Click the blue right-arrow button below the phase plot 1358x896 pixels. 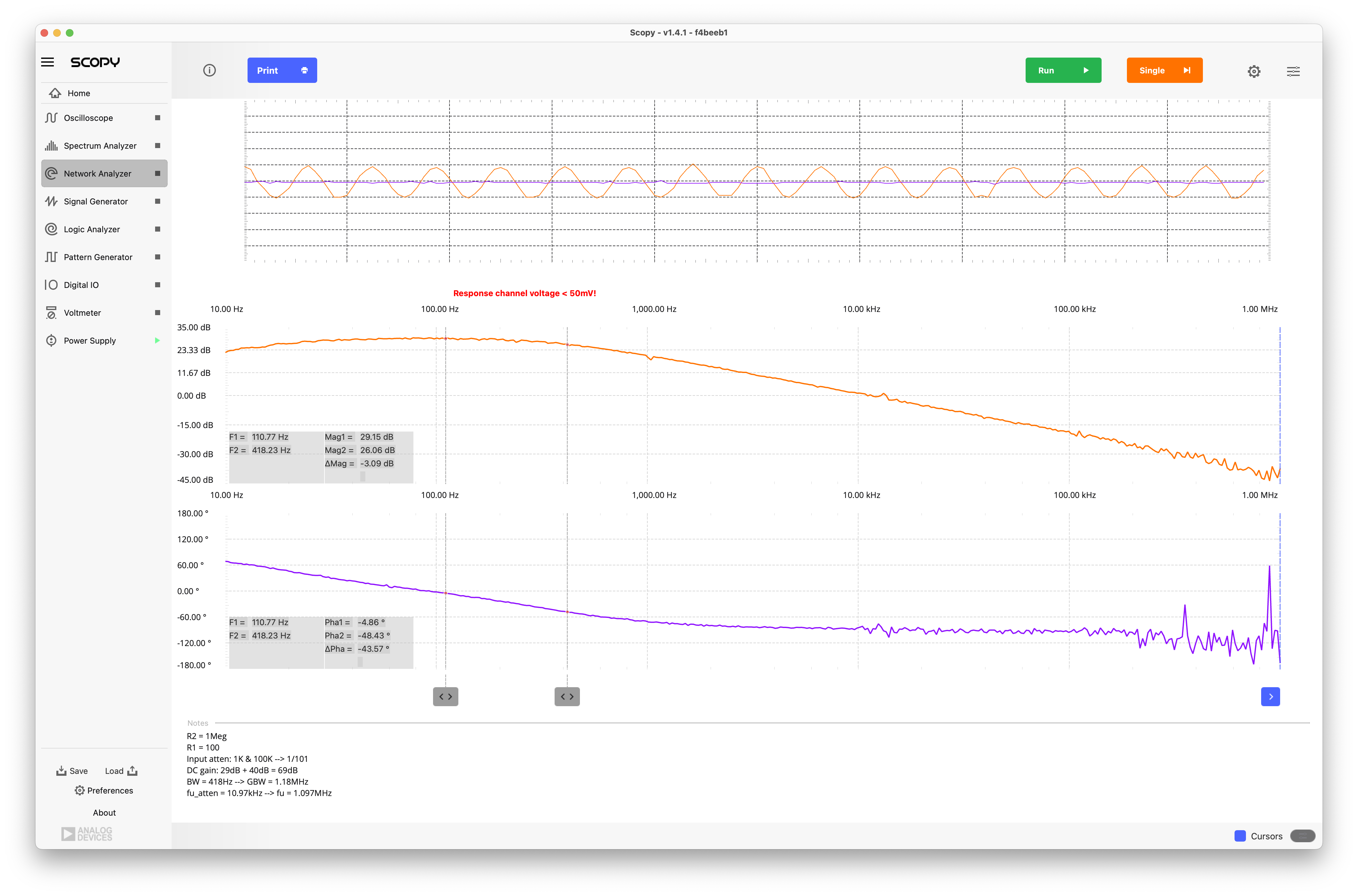click(1271, 697)
